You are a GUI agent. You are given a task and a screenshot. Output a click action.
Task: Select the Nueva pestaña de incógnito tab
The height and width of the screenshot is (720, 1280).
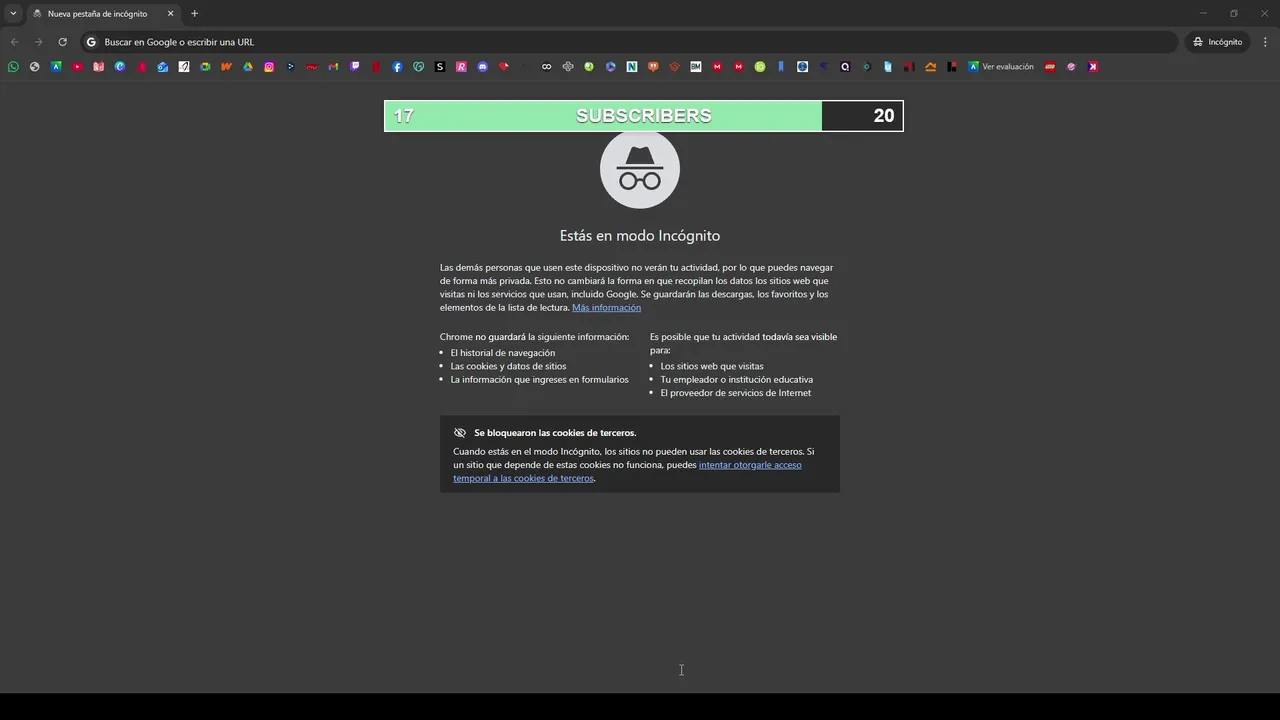click(97, 14)
